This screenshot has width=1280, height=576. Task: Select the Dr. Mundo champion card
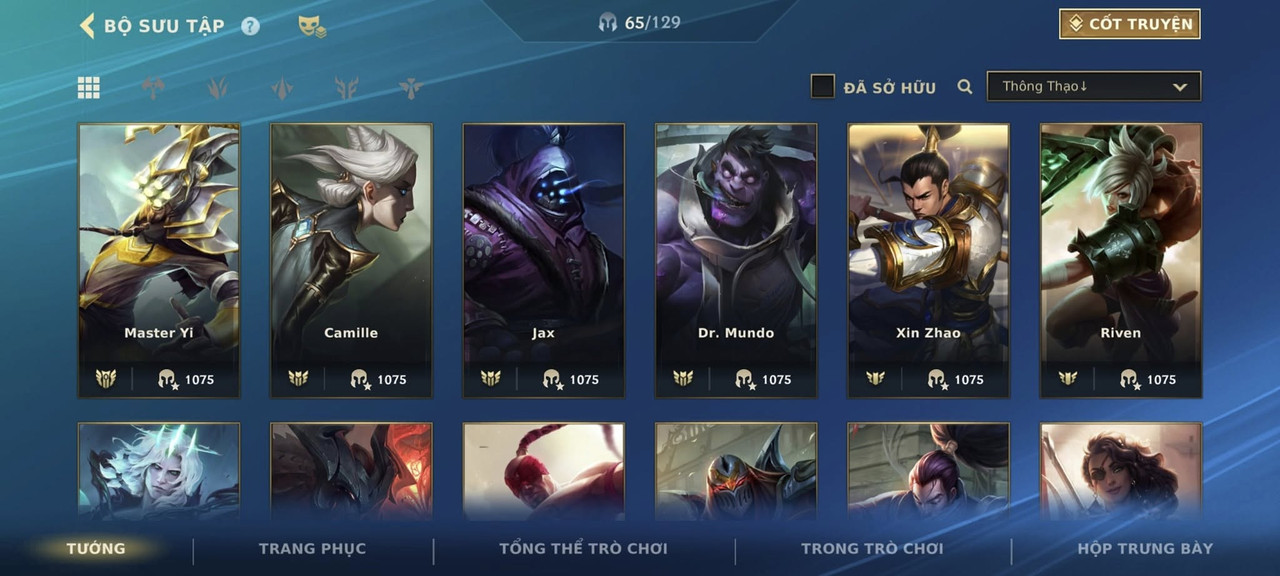click(x=736, y=260)
